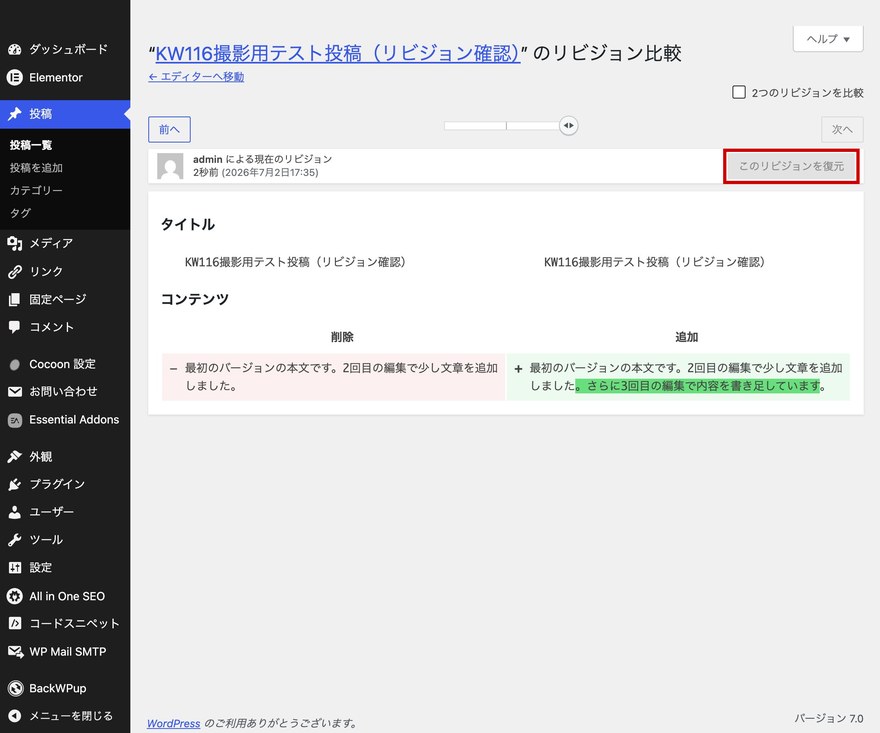Image resolution: width=880 pixels, height=733 pixels.
Task: Open the ヘルプ dropdown tab
Action: (828, 39)
